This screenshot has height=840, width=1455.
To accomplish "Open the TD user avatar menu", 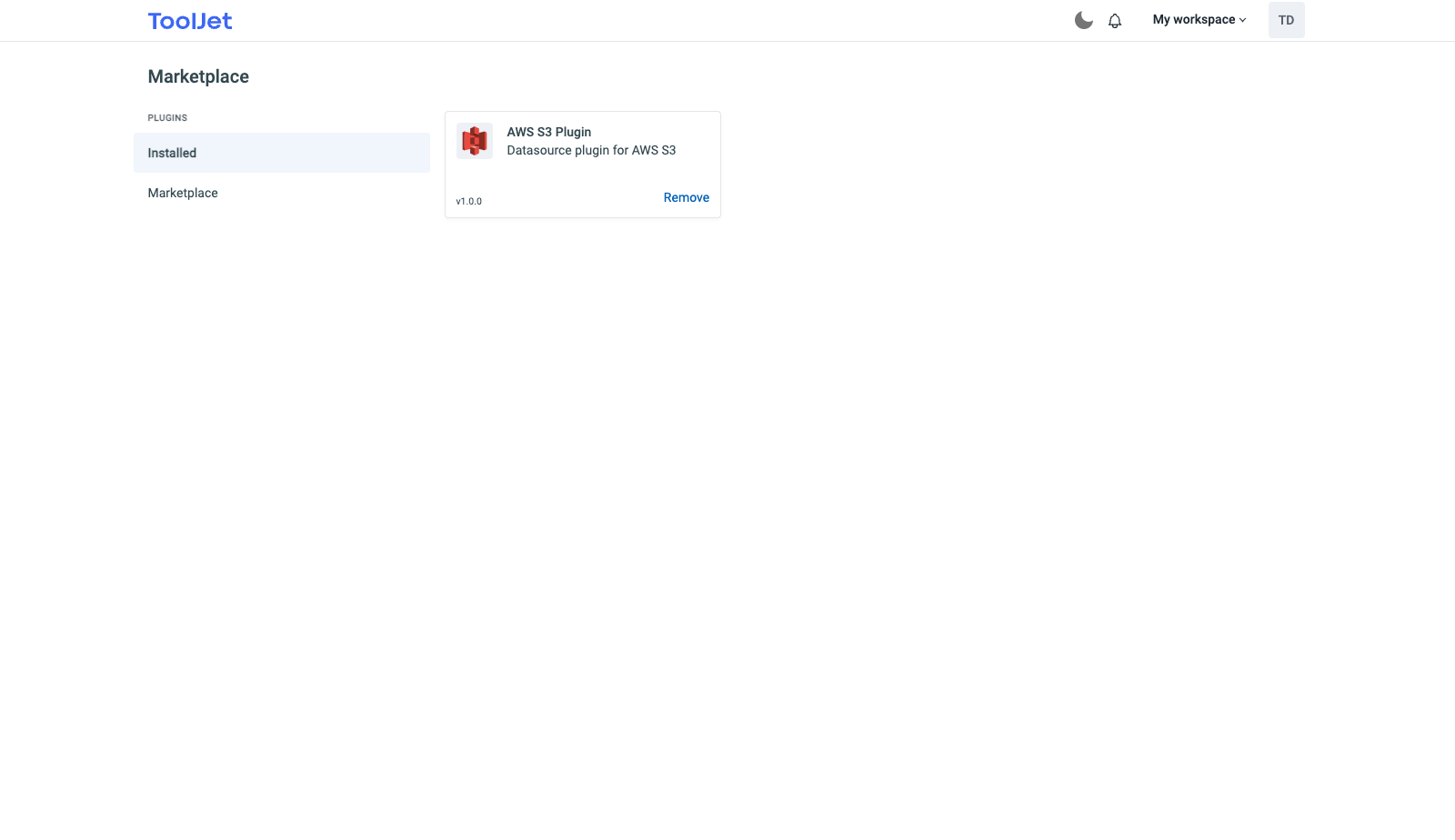I will click(1286, 20).
